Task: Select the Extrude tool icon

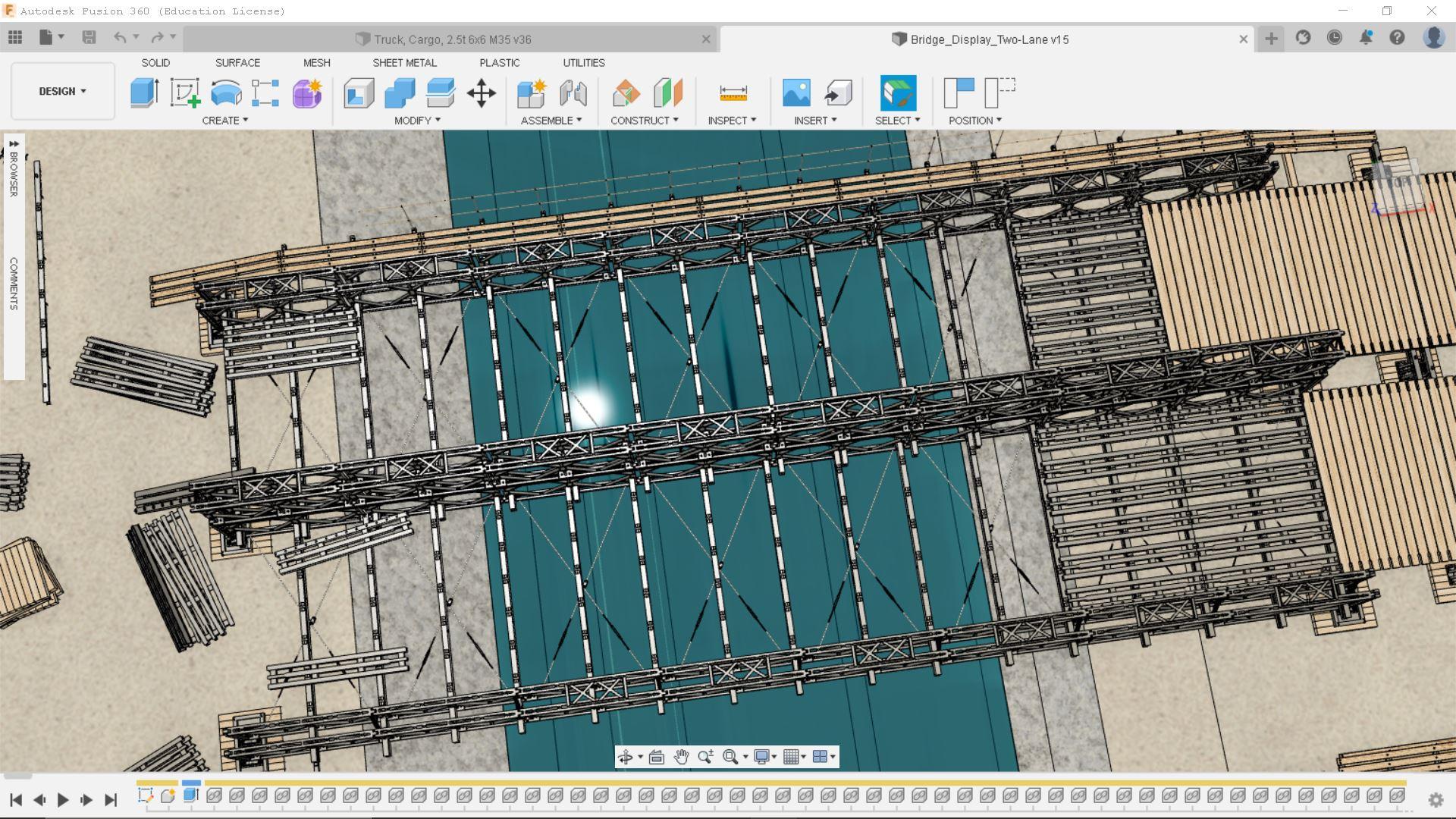Action: [144, 93]
